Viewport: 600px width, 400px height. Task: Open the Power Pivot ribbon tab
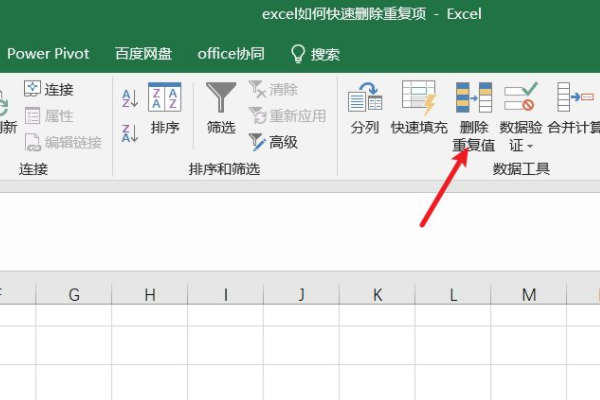pyautogui.click(x=48, y=54)
